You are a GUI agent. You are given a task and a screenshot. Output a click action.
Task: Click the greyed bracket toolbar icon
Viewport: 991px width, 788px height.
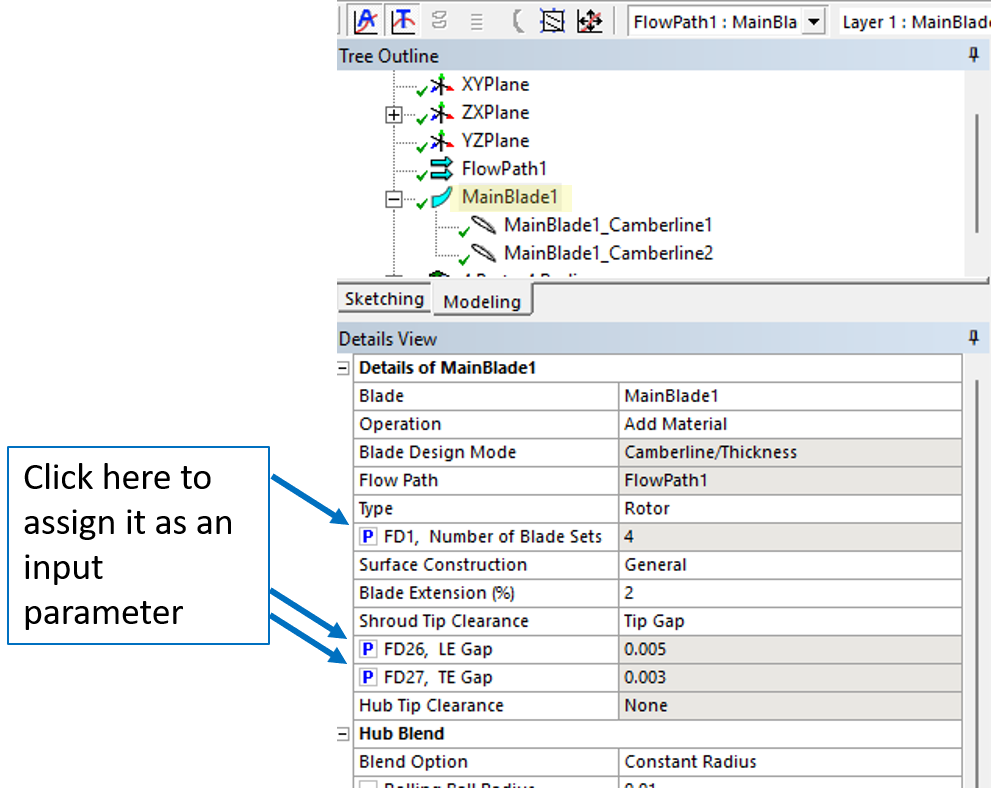click(x=518, y=21)
